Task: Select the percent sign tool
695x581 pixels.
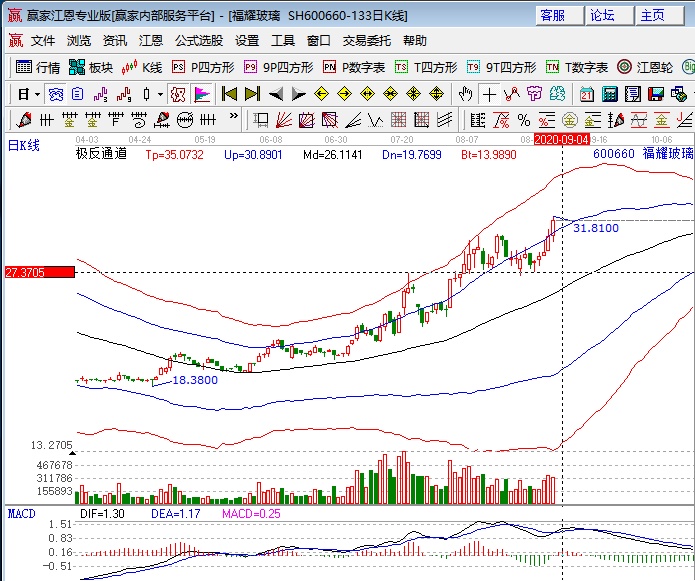Action: (x=524, y=120)
